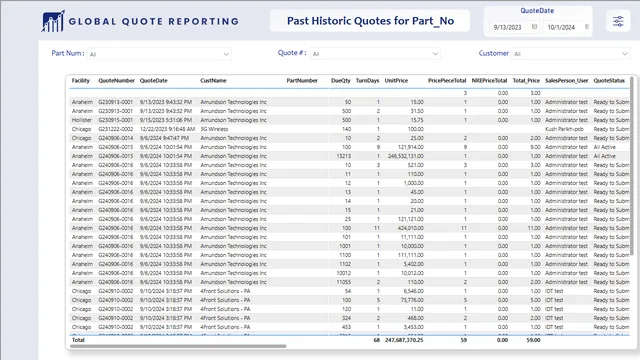This screenshot has width=640, height=360.
Task: Expand the Part Num dropdown
Action: coord(226,54)
